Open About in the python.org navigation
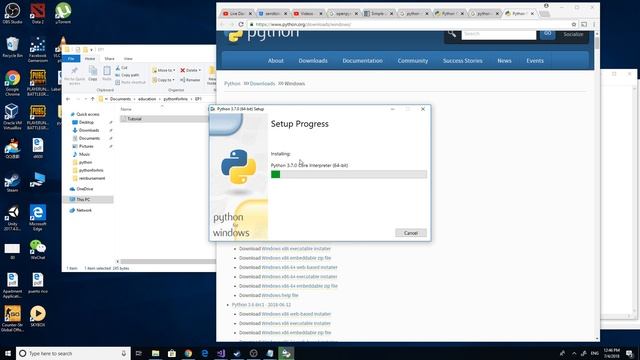Viewport: 640px width, 360px height. (x=276, y=60)
